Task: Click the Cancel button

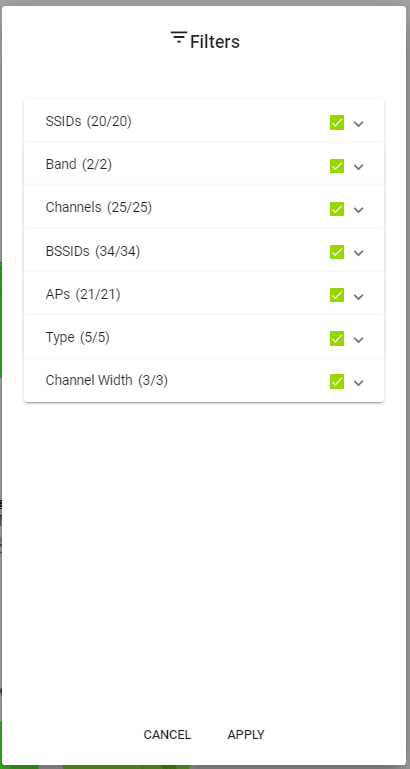Action: click(x=167, y=735)
